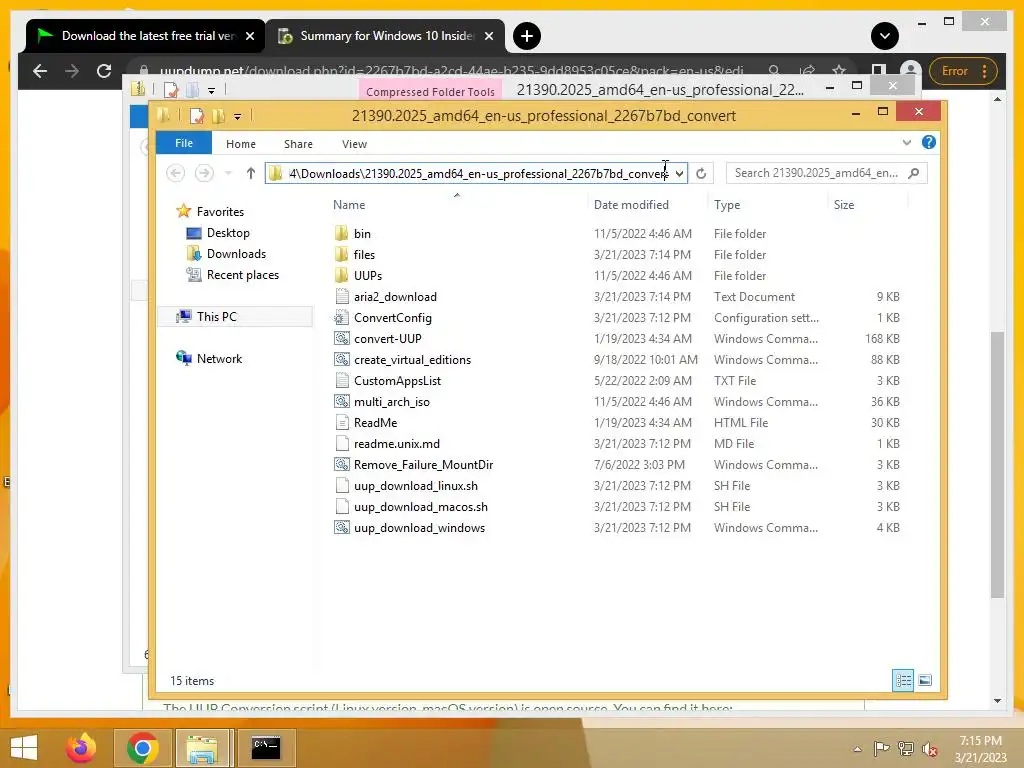1024x768 pixels.
Task: Click Properties in Explorer quick access toolbar
Action: click(x=196, y=116)
